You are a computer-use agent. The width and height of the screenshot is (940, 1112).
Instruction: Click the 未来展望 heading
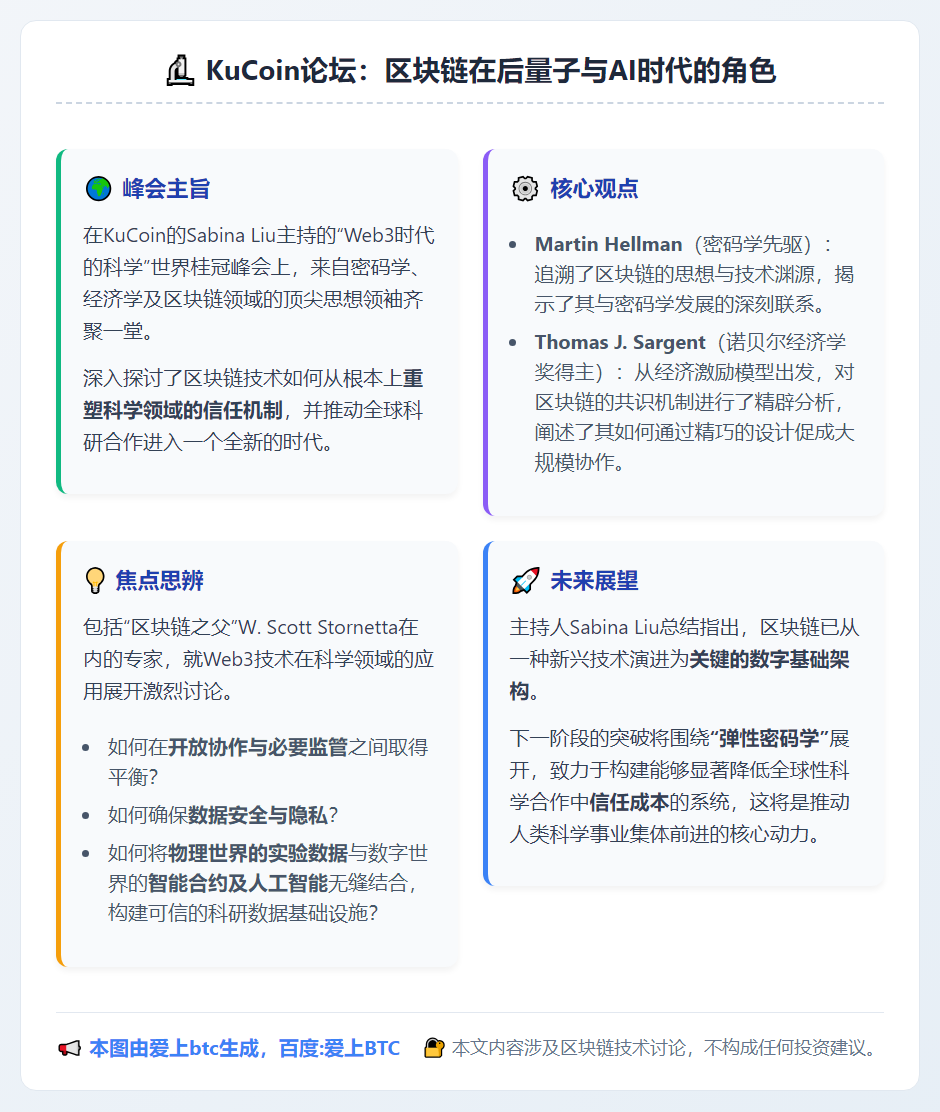[595, 581]
